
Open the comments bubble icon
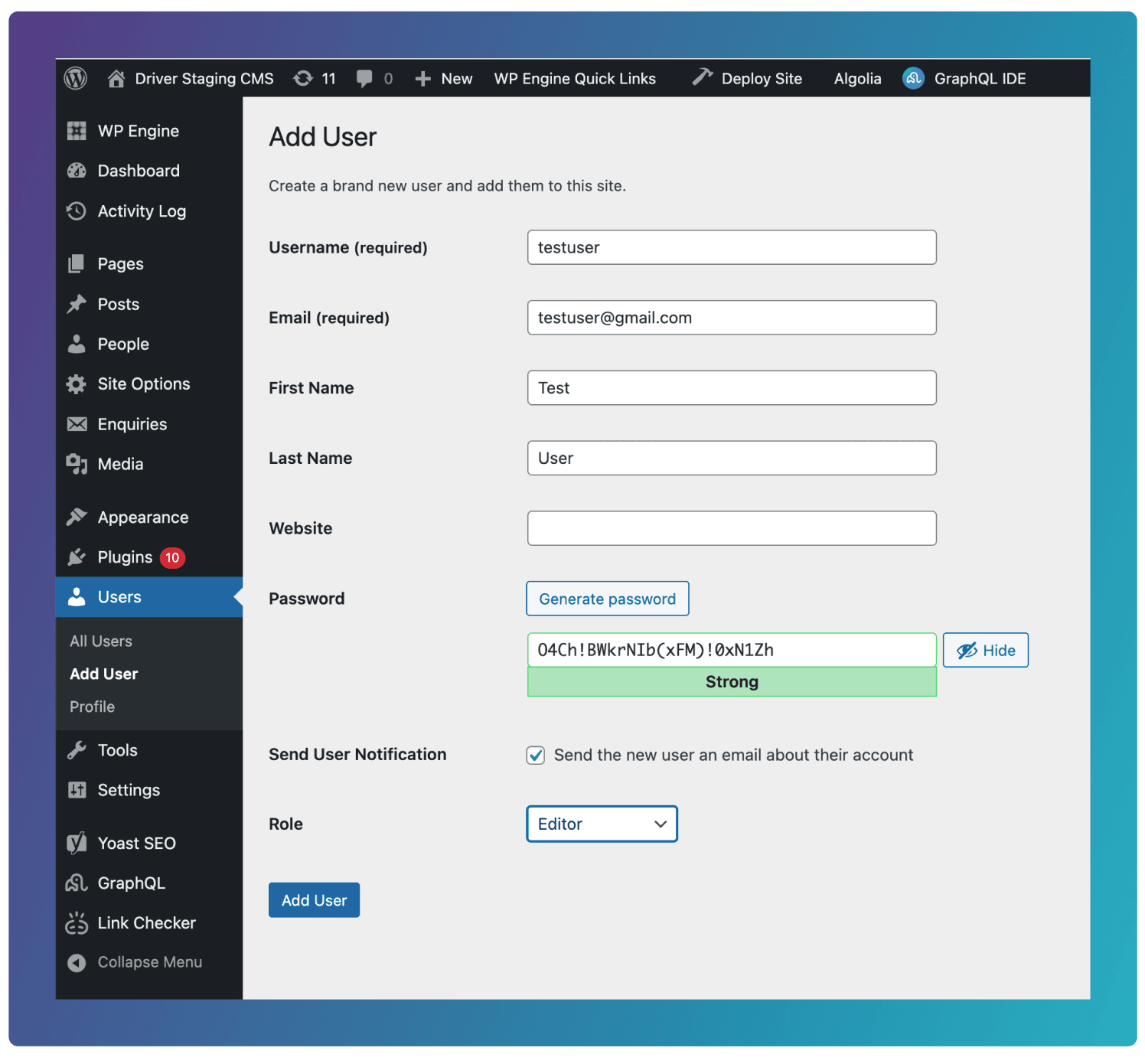click(364, 79)
